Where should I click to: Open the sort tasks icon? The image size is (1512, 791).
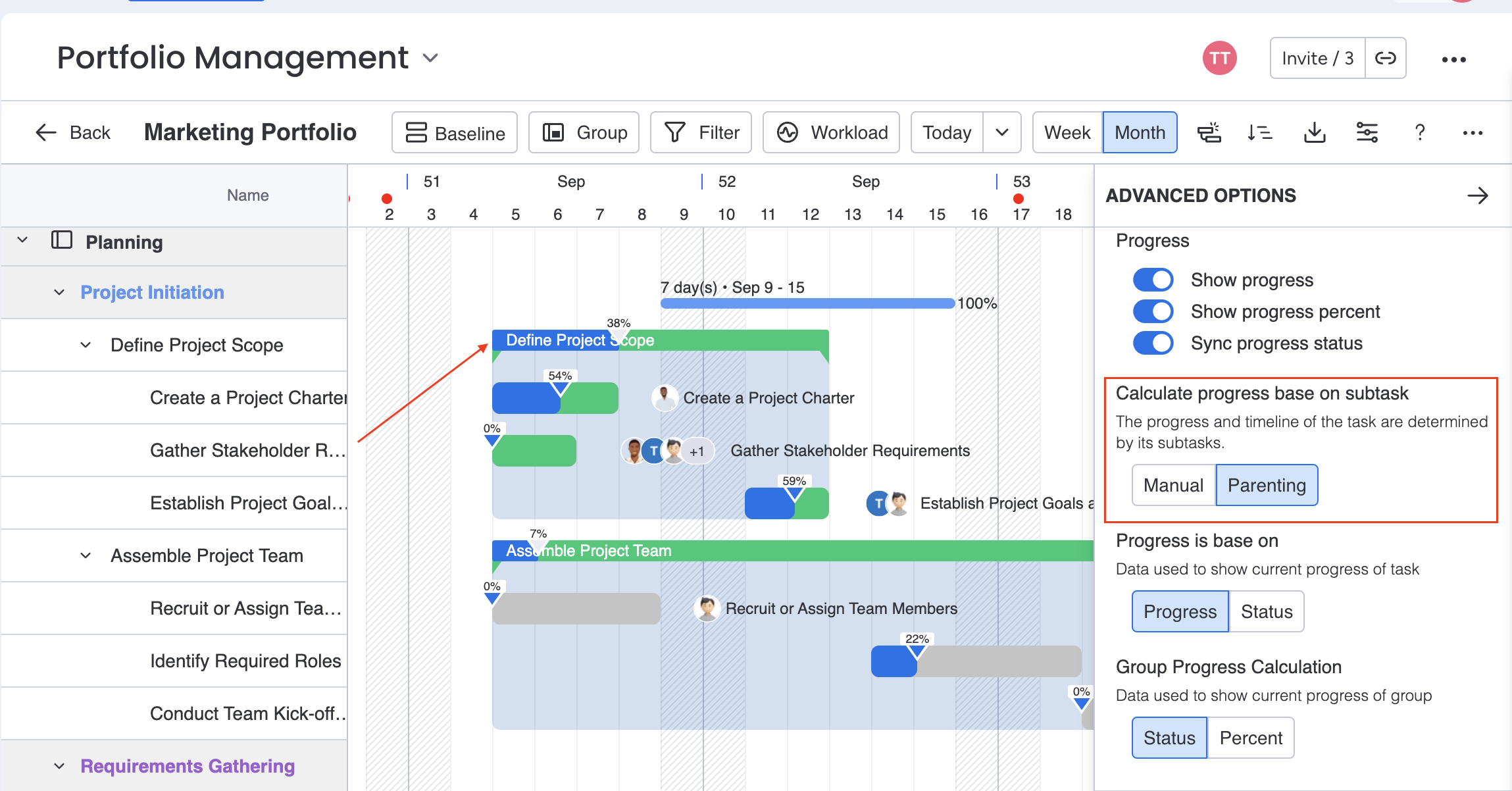(1259, 132)
